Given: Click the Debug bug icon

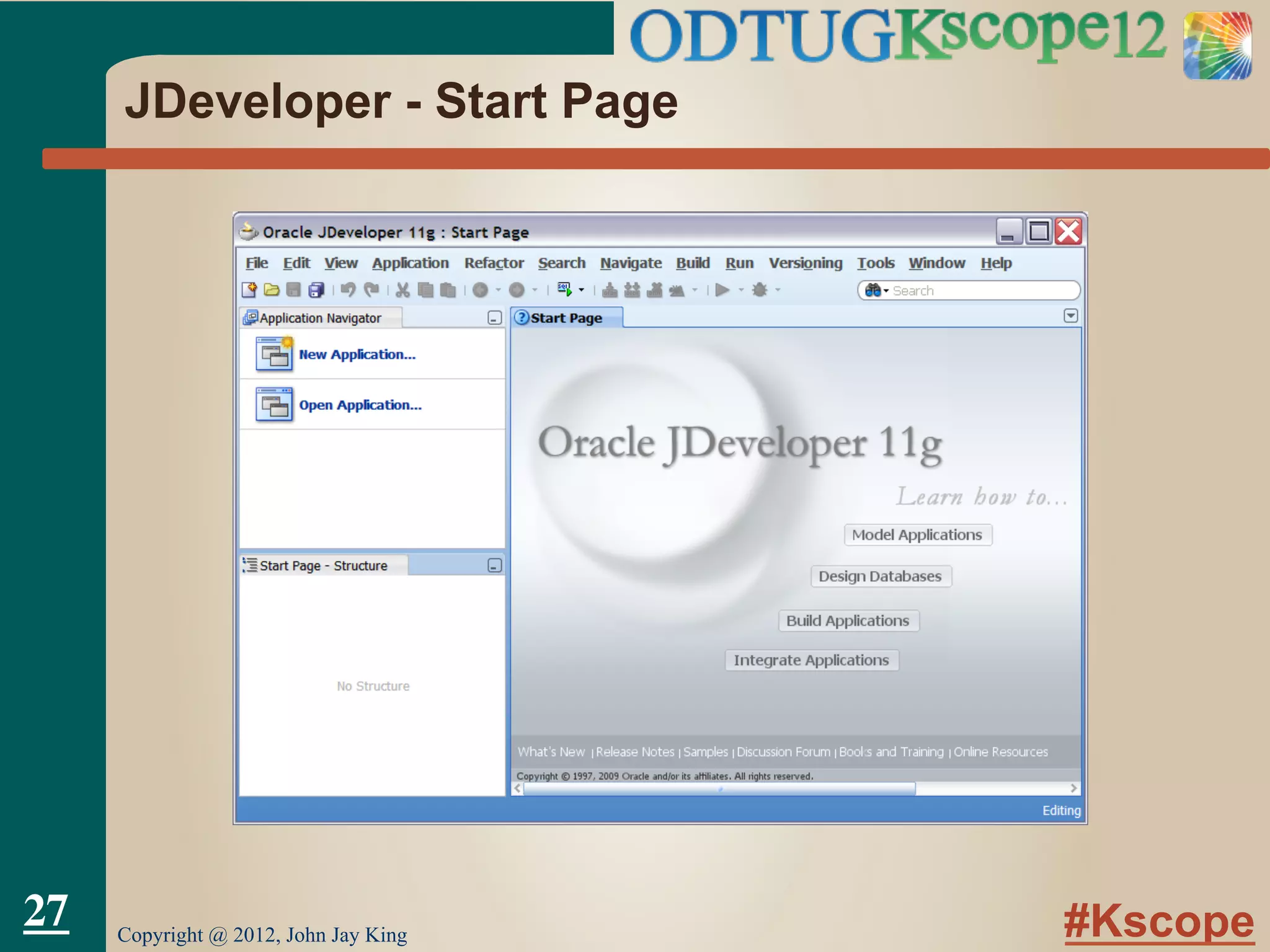Looking at the screenshot, I should 760,289.
